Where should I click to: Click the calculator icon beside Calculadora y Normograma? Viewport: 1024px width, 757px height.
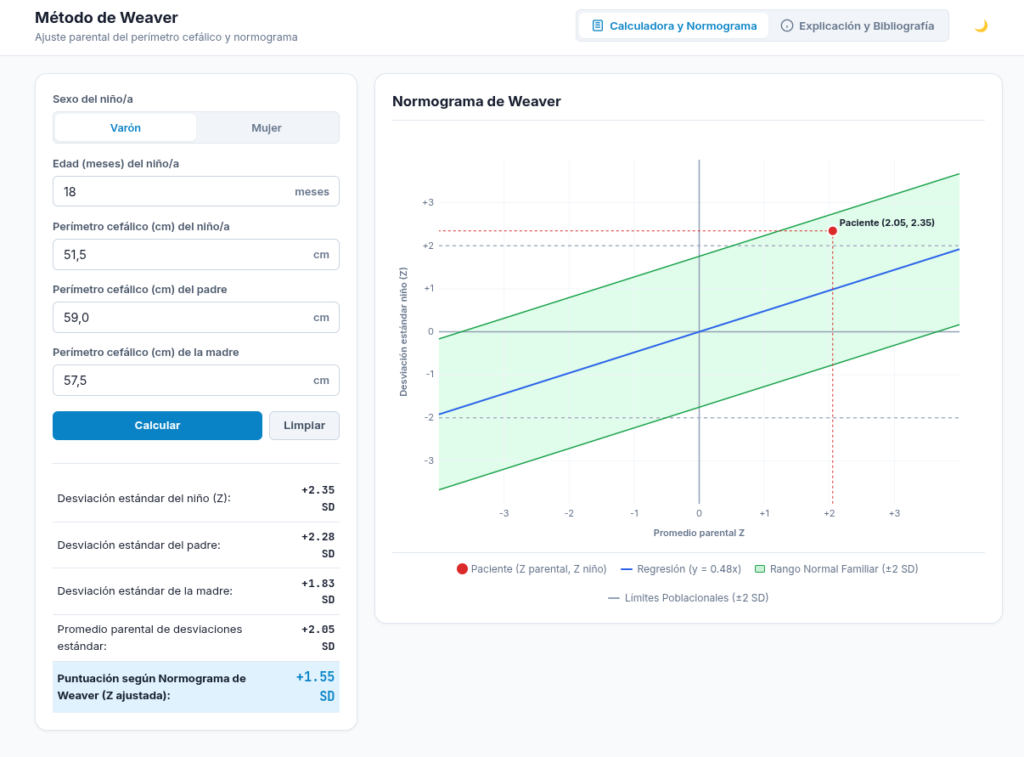click(x=597, y=25)
